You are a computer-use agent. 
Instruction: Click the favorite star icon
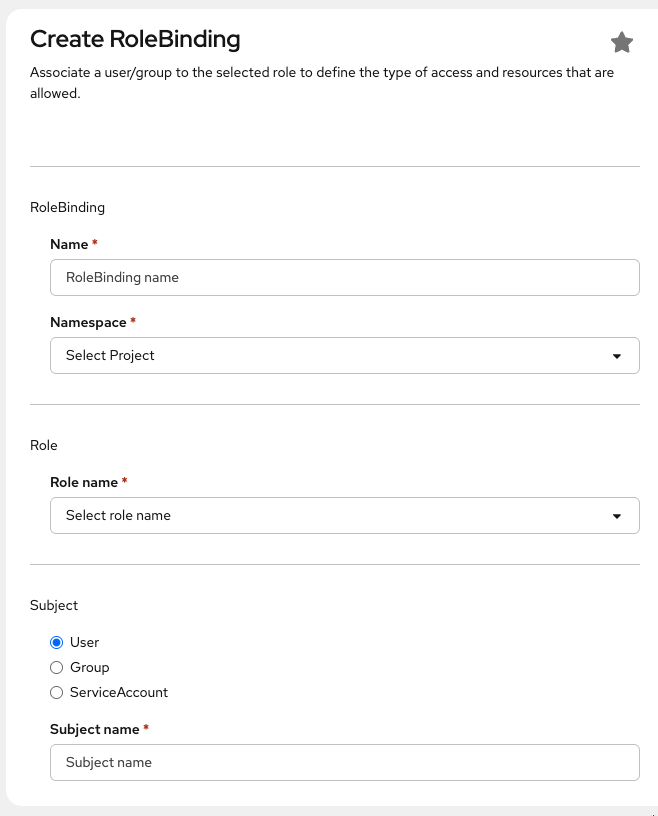click(x=622, y=43)
